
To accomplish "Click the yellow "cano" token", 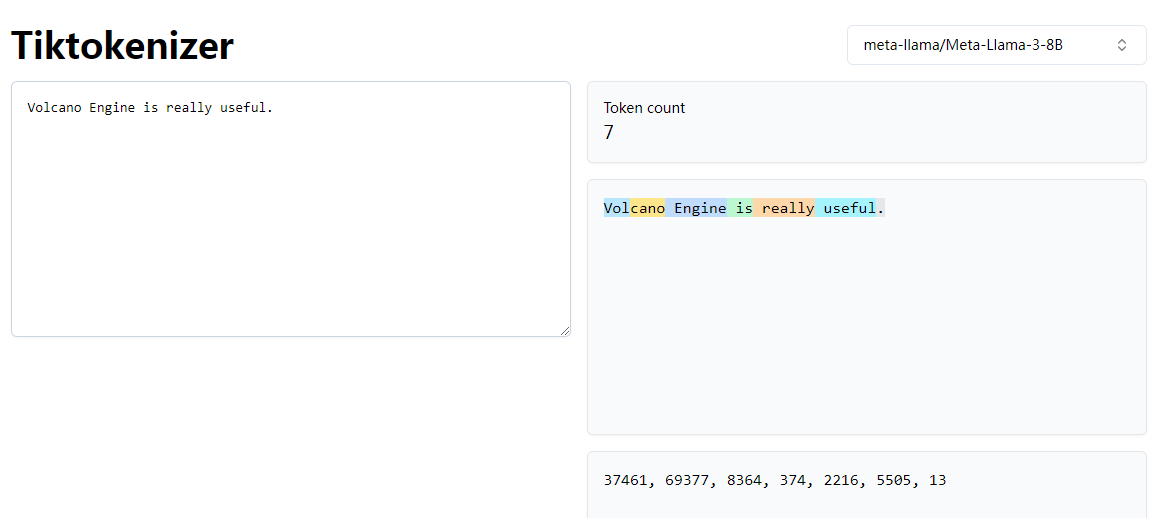I will tap(648, 209).
